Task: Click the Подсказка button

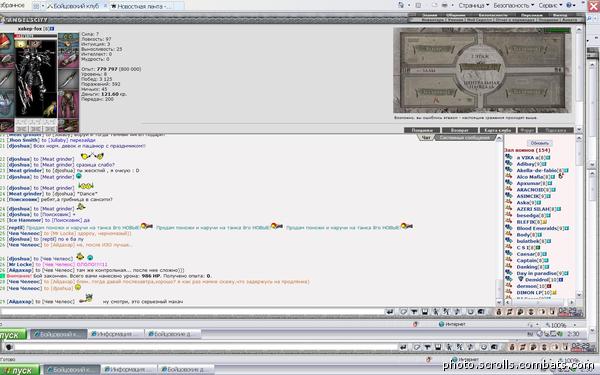Action: click(555, 130)
